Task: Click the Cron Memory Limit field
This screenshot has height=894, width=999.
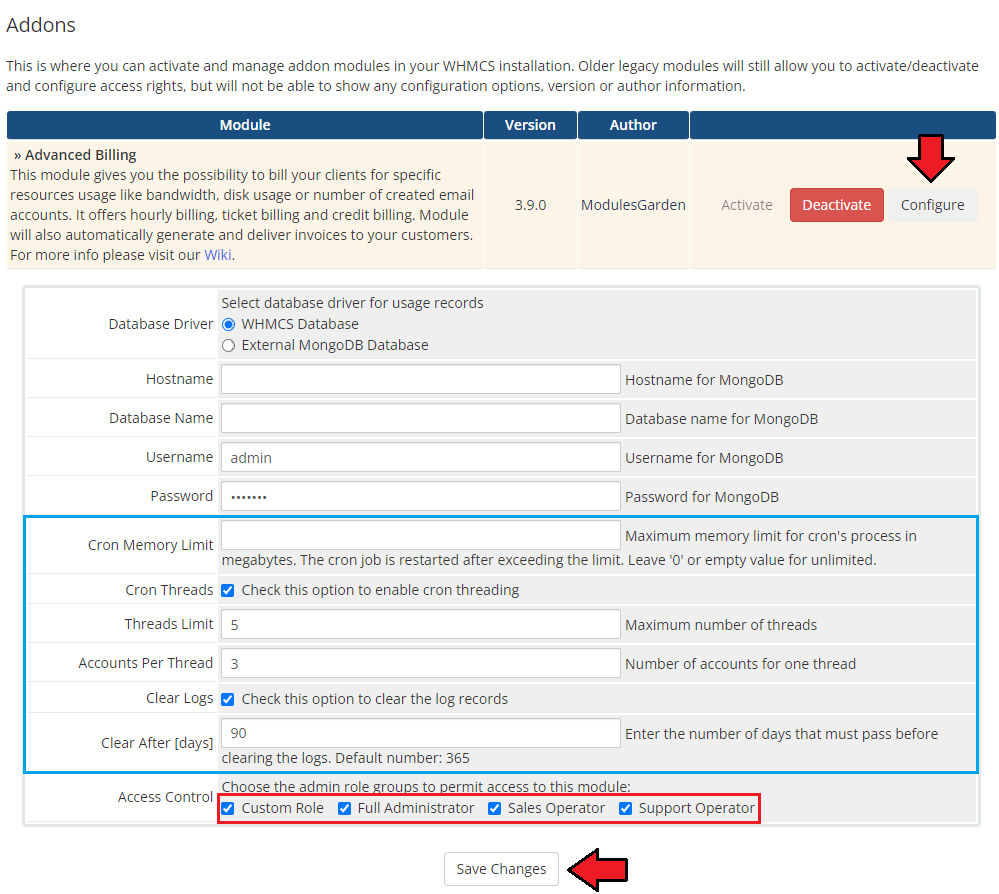Action: tap(420, 535)
